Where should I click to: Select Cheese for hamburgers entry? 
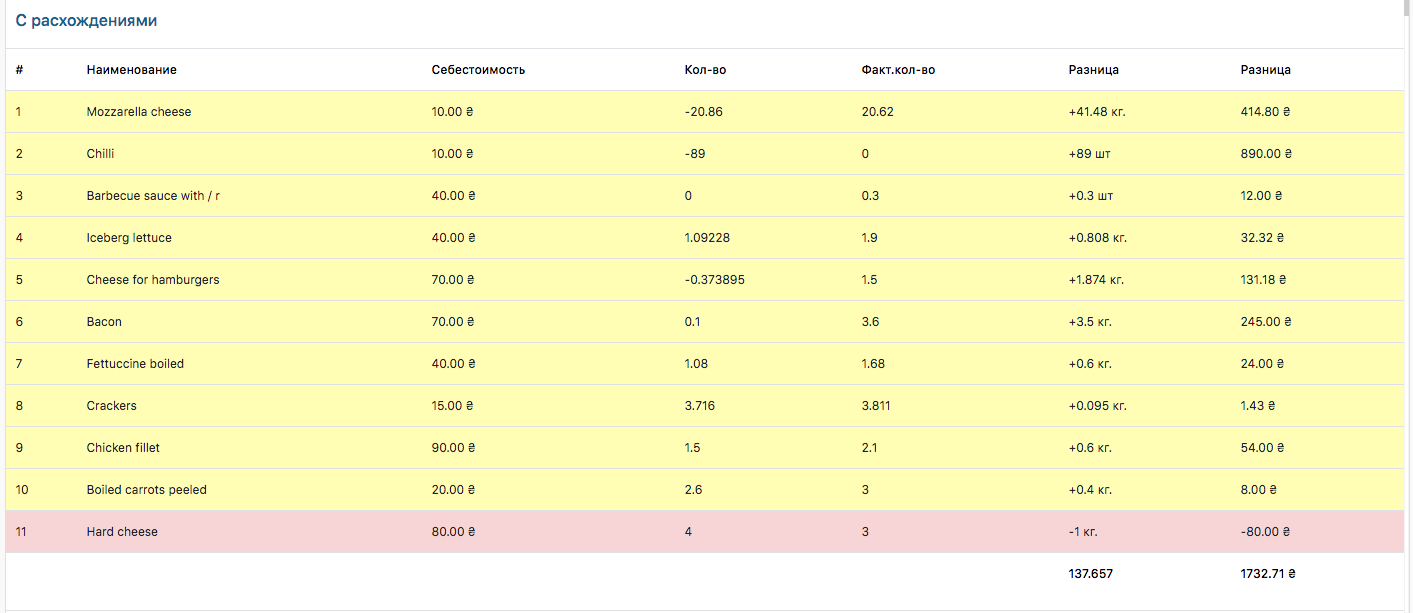(153, 280)
